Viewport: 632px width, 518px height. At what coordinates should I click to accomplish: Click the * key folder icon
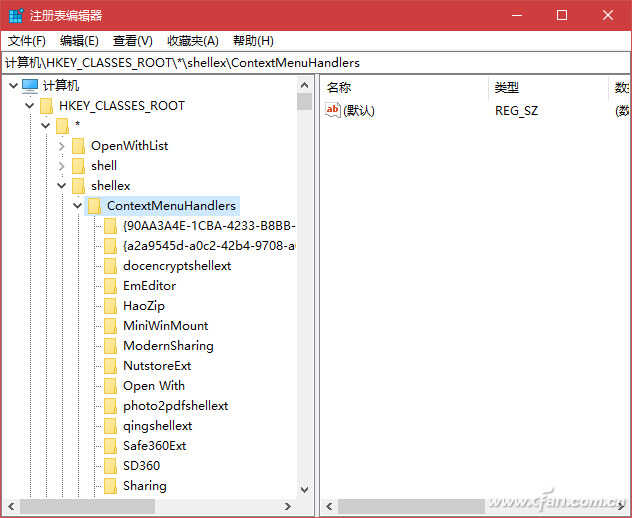pyautogui.click(x=62, y=125)
